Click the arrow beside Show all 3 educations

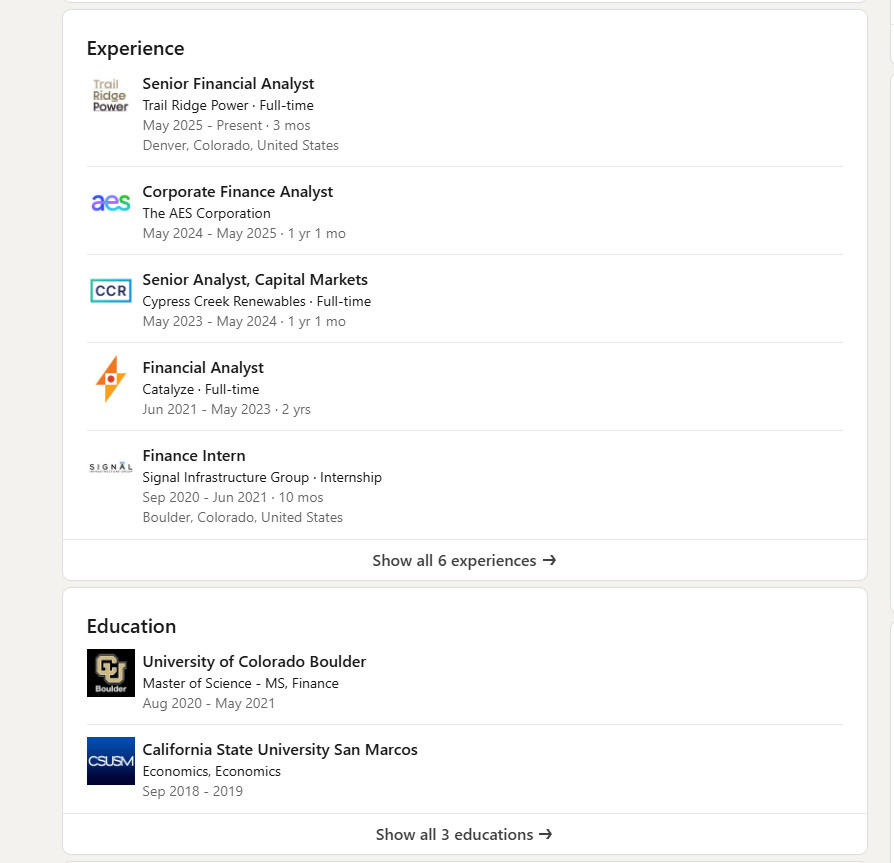coord(546,834)
